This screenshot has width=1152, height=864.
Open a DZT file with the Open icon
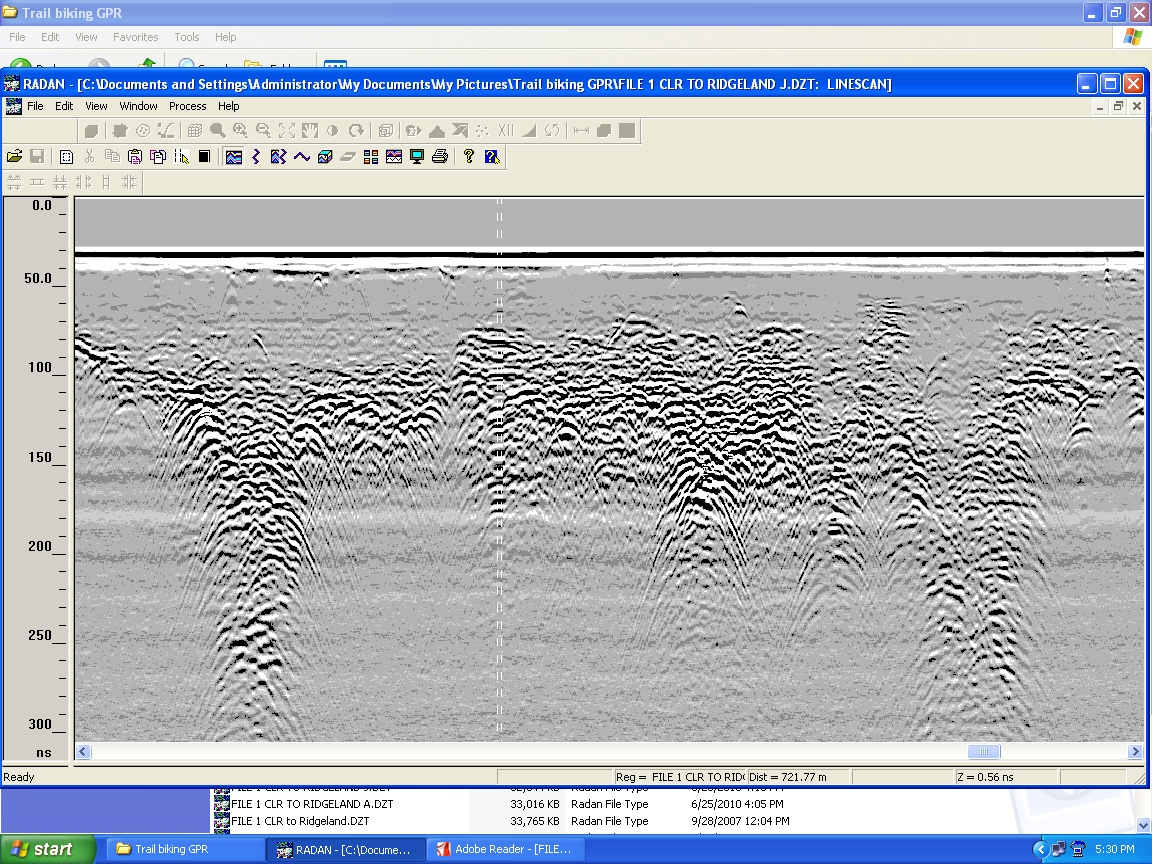pyautogui.click(x=15, y=156)
